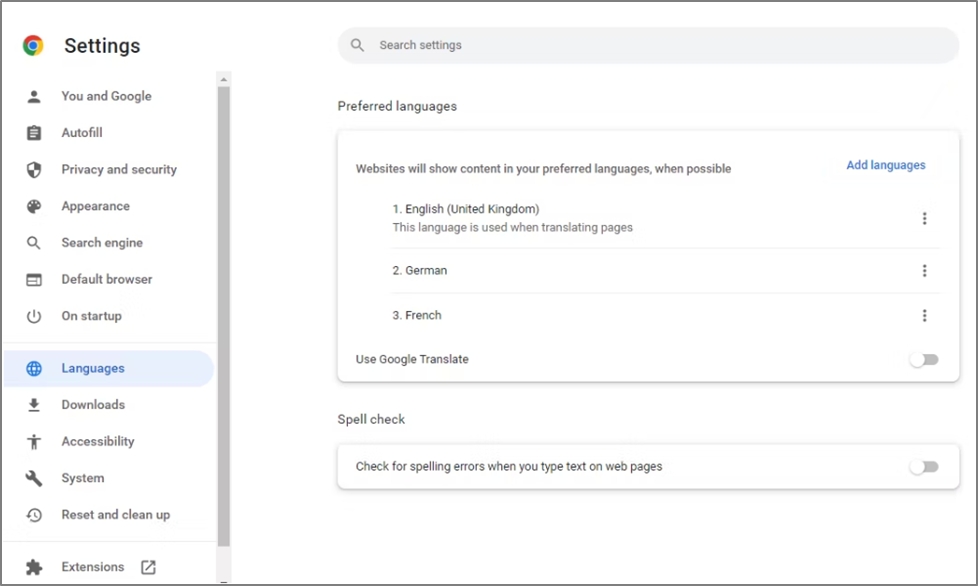978x586 pixels.
Task: Click the Add languages button
Action: pyautogui.click(x=885, y=165)
